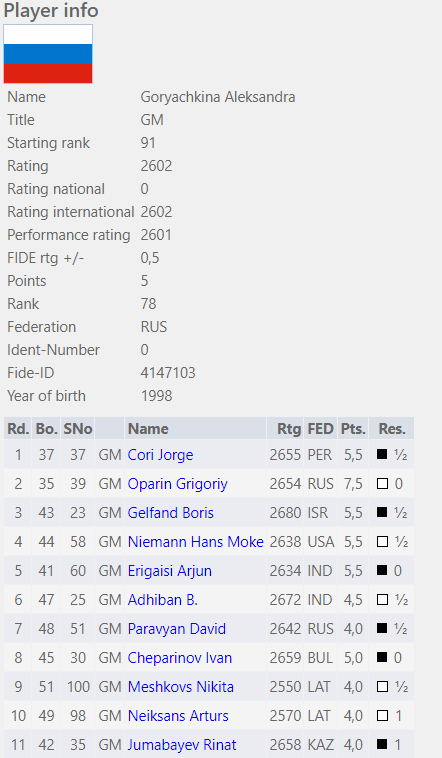The width and height of the screenshot is (442, 758).
Task: Click black piece icon in round 1
Action: (382, 454)
